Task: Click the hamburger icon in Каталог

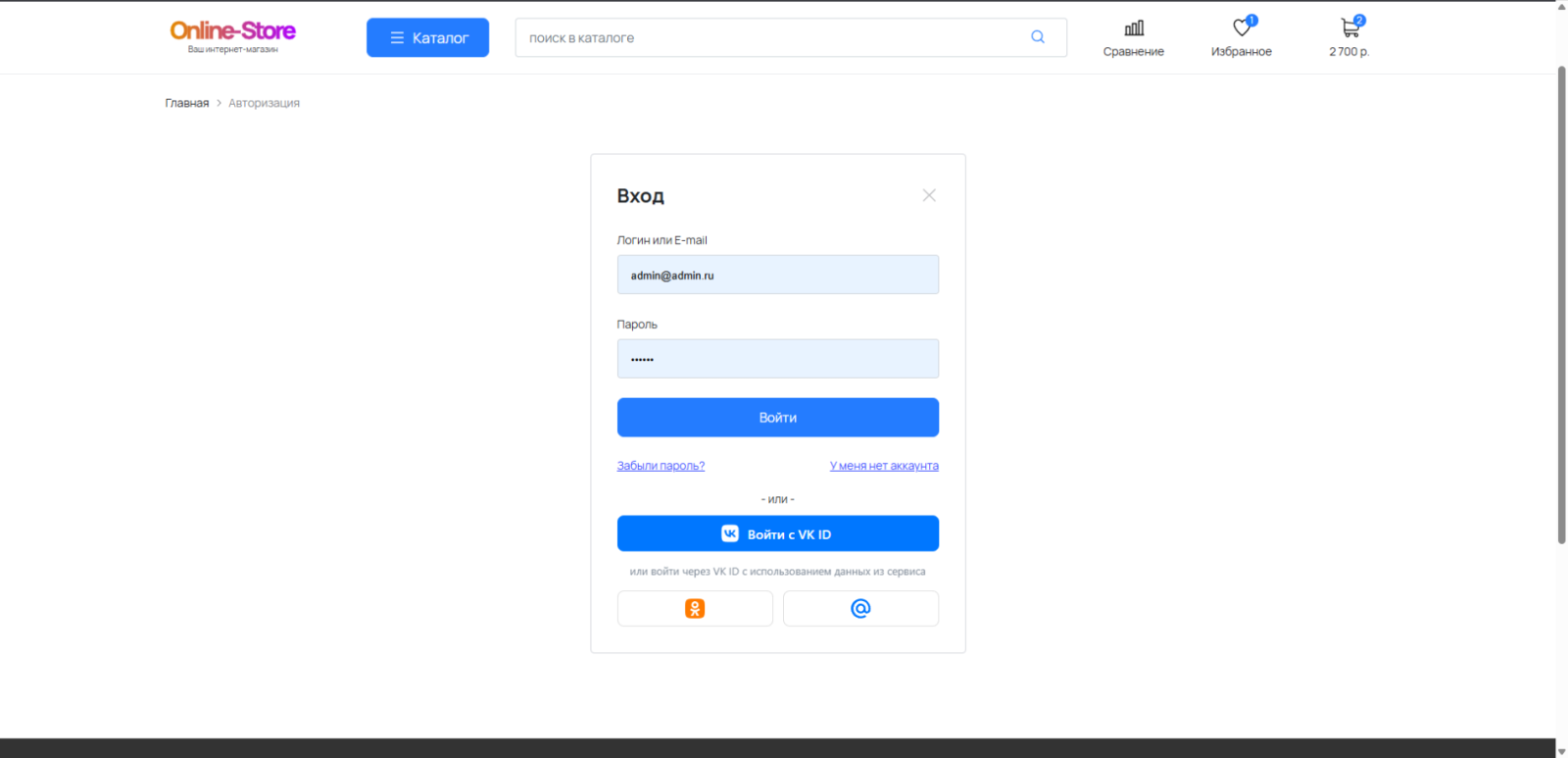Action: coord(397,38)
